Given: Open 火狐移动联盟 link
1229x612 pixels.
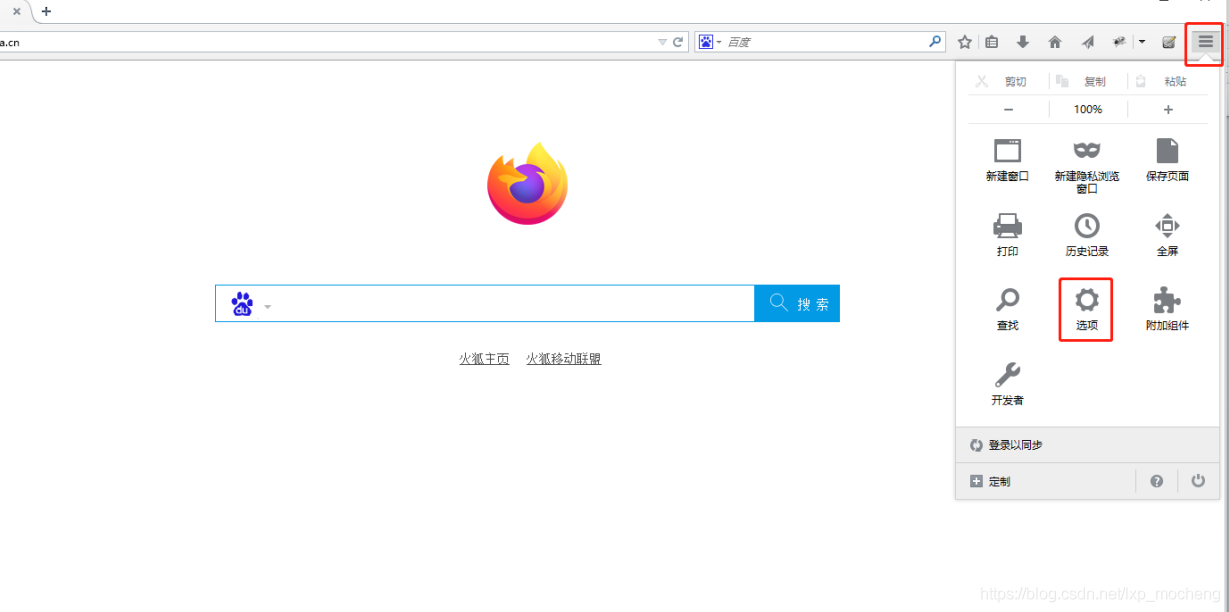Looking at the screenshot, I should click(x=564, y=359).
